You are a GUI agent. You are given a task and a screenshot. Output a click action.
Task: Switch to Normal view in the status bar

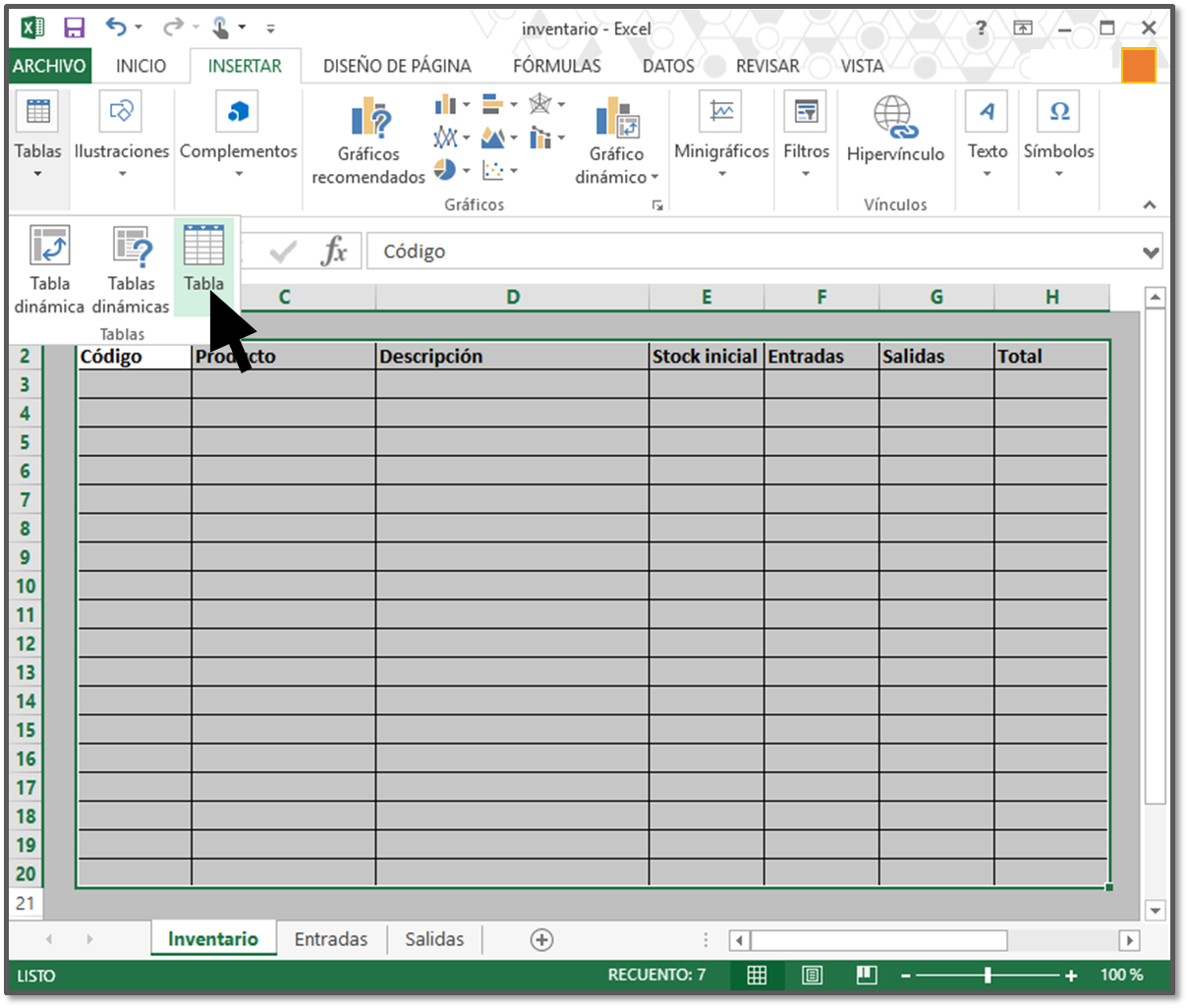point(757,975)
